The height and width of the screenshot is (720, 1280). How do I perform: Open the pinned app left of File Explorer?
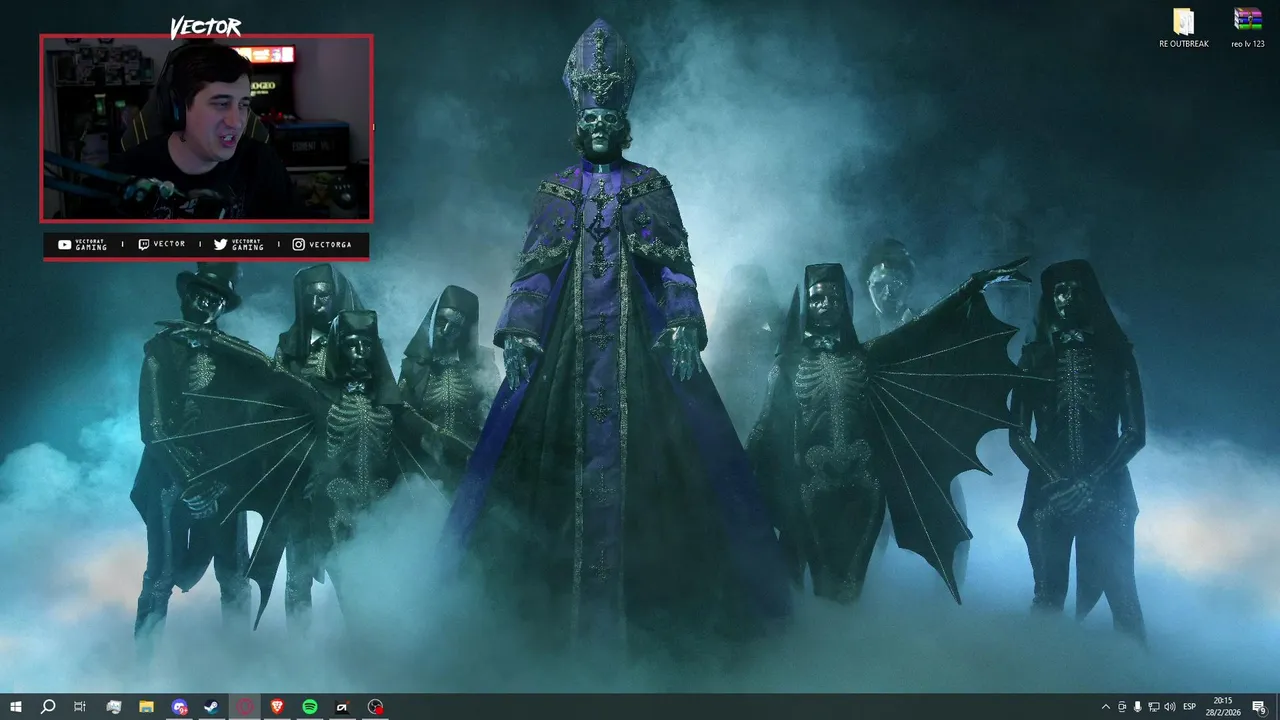click(x=114, y=707)
